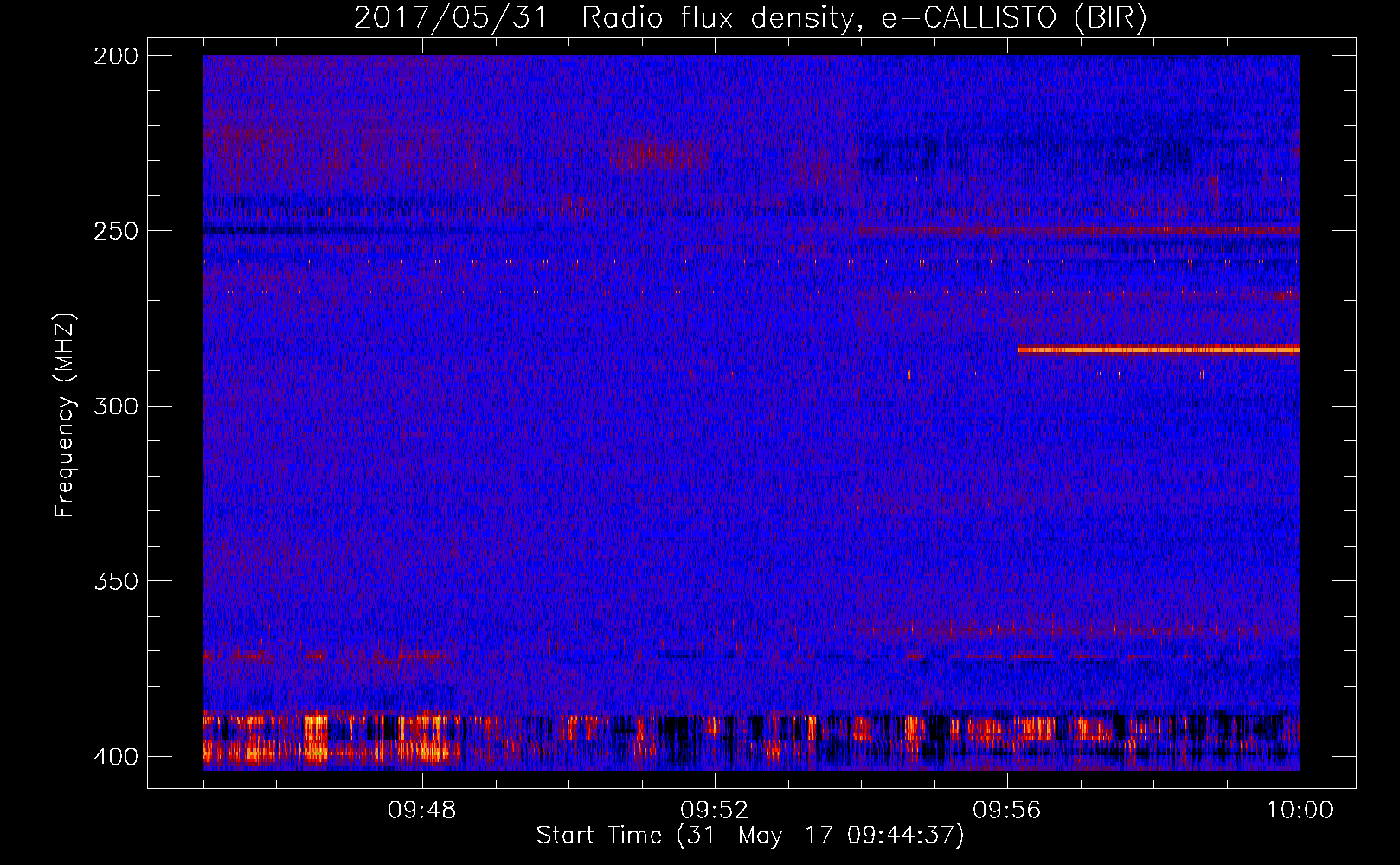Click the 200 frequency tick label
This screenshot has width=1400, height=865.
[x=115, y=56]
